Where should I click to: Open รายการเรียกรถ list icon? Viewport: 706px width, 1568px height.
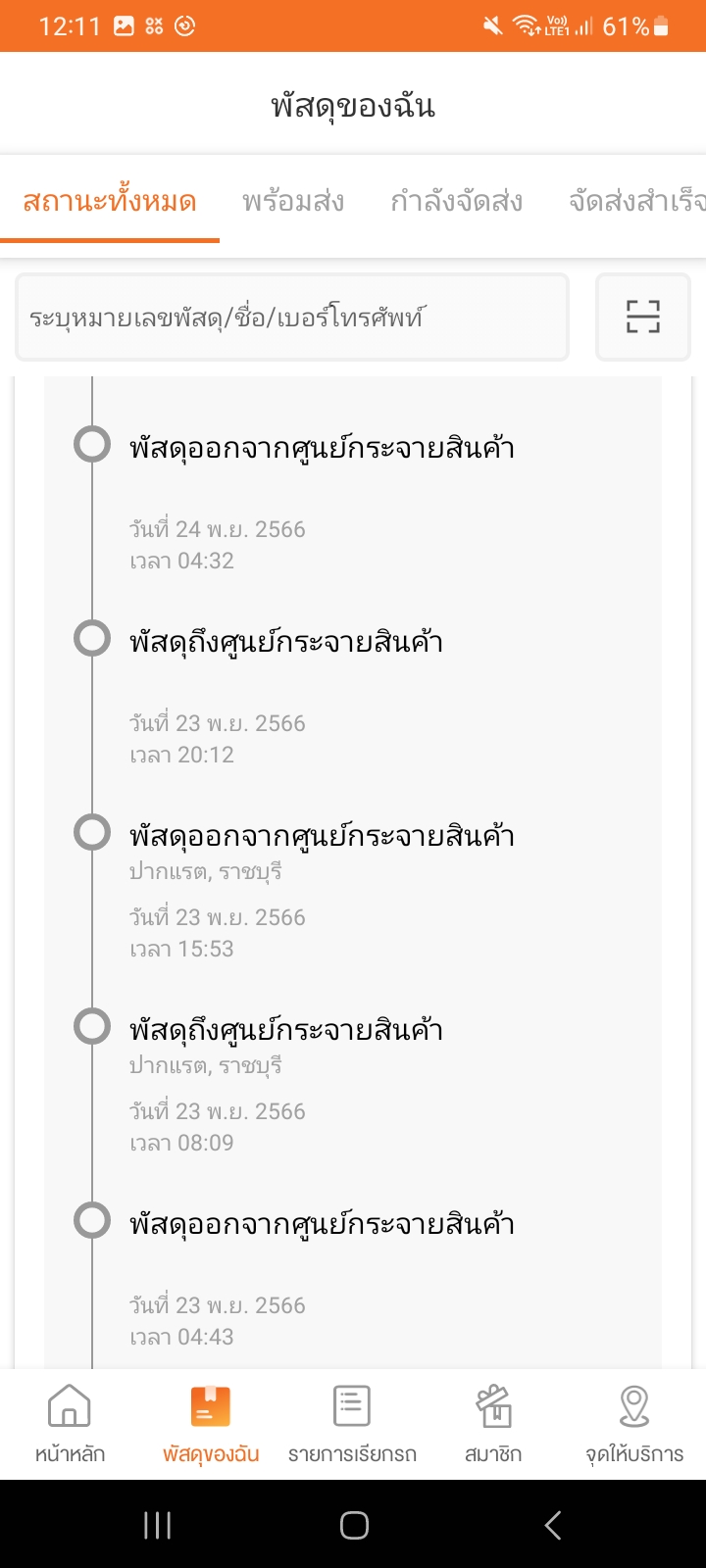coord(352,1406)
